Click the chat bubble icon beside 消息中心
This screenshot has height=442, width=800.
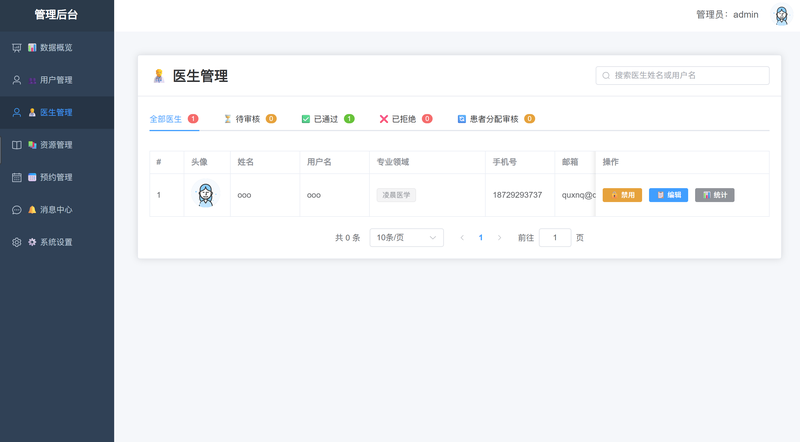17,210
